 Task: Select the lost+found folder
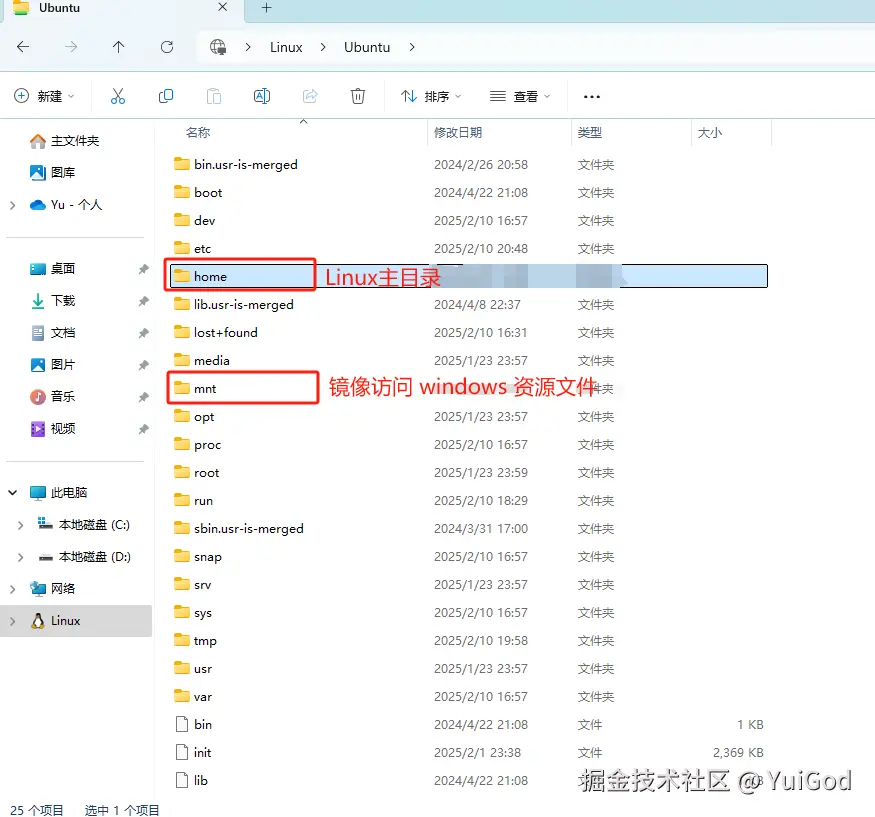[x=215, y=333]
